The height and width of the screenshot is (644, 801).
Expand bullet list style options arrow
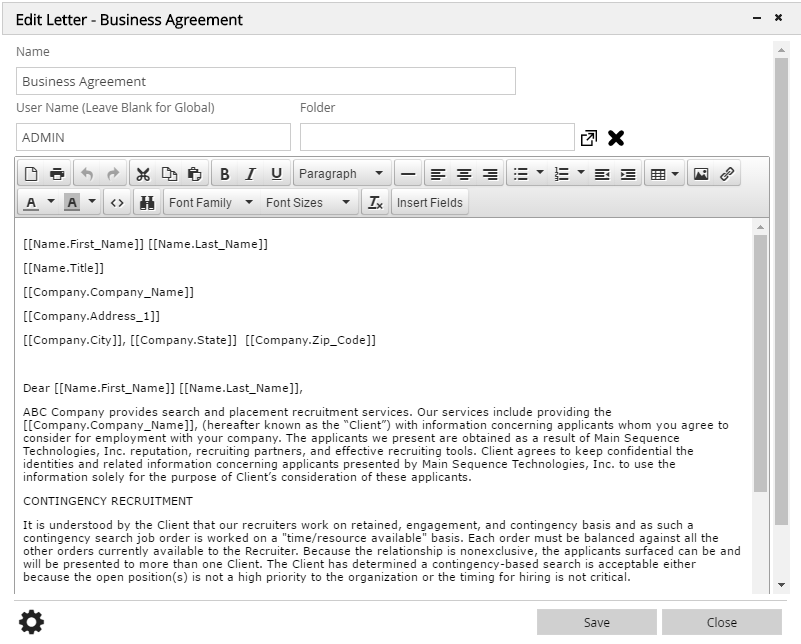pos(540,173)
